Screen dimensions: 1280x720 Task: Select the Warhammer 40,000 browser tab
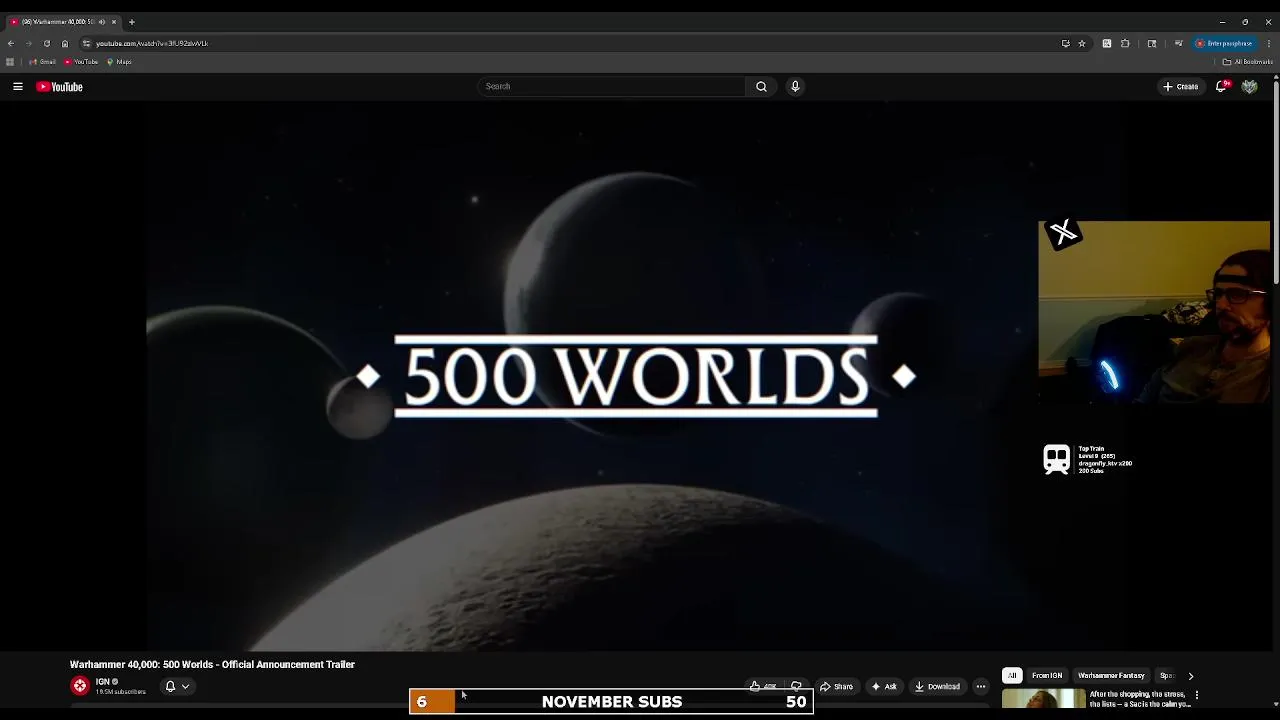(63, 22)
